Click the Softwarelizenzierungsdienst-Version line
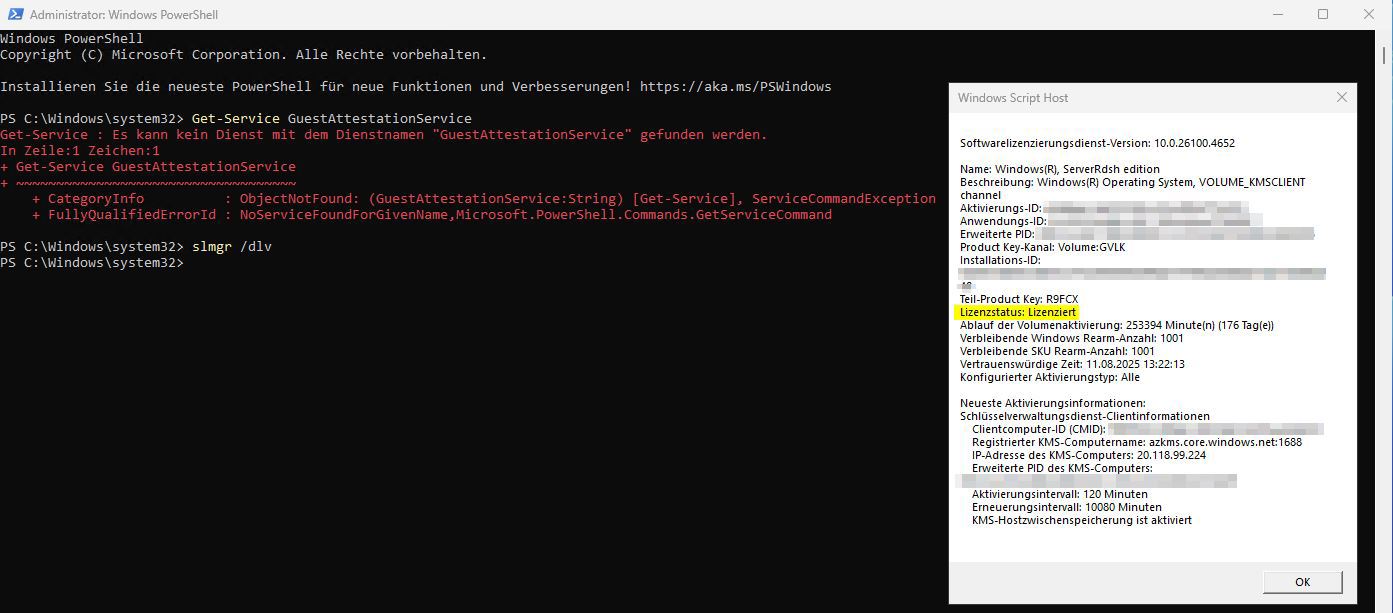This screenshot has height=613, width=1393. pos(1100,142)
